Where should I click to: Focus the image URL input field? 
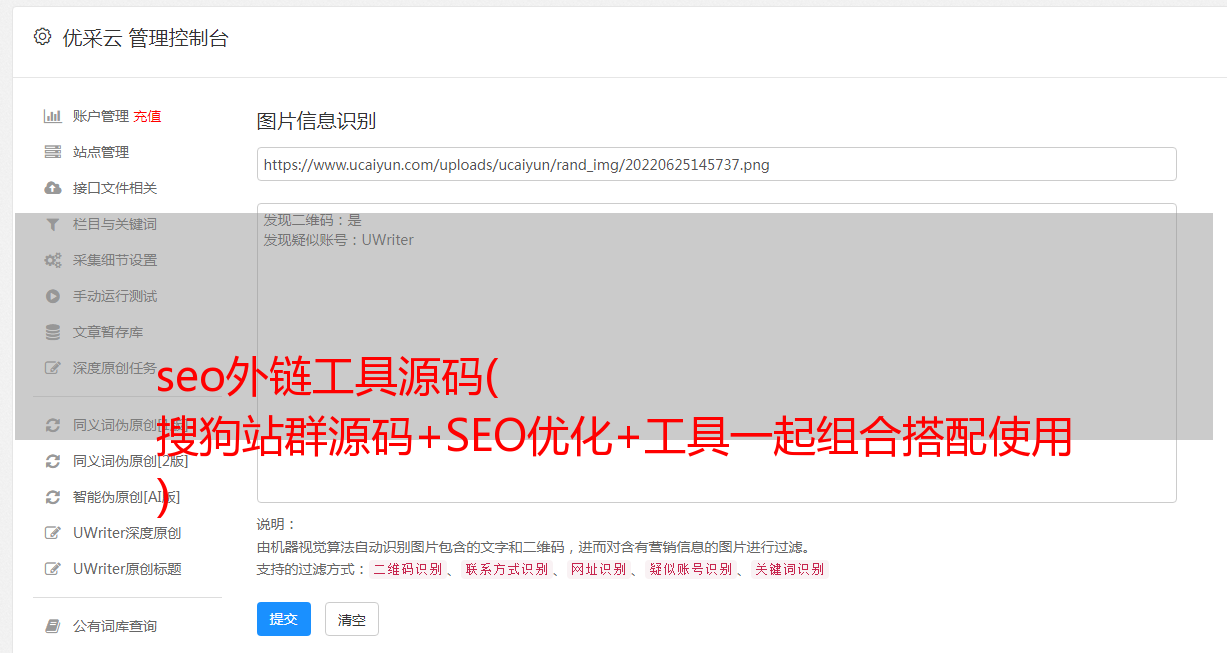point(716,164)
